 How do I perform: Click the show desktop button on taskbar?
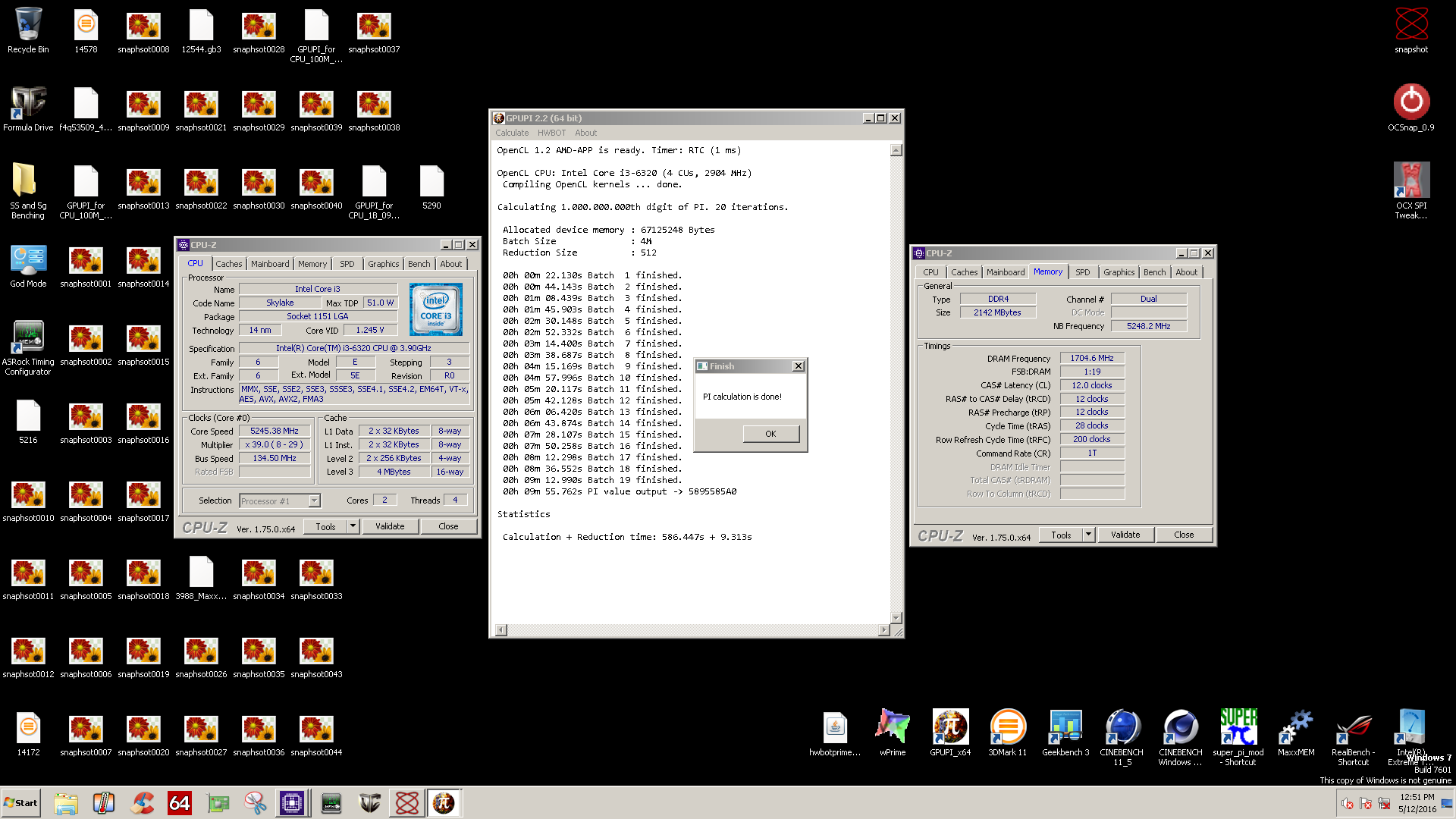[x=1448, y=803]
